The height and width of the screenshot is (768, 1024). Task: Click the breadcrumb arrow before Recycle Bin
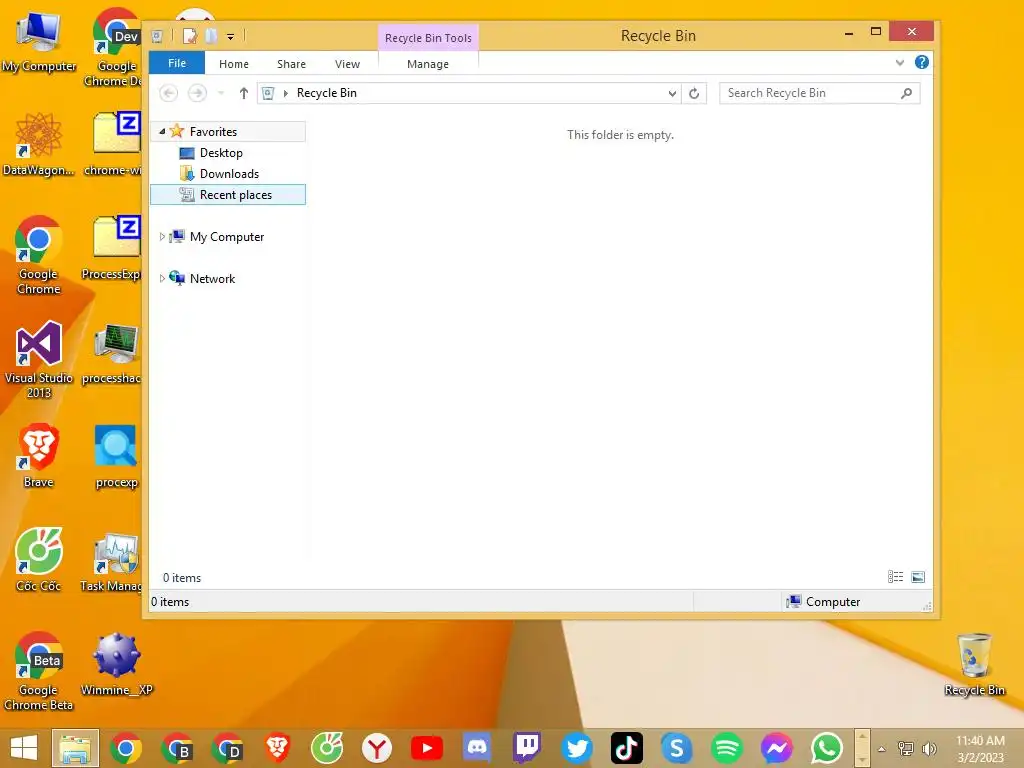click(x=285, y=93)
